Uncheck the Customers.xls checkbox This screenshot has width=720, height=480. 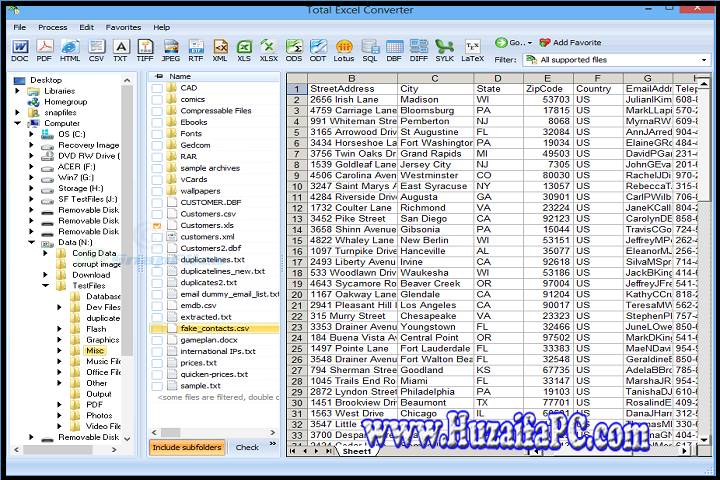(157, 226)
